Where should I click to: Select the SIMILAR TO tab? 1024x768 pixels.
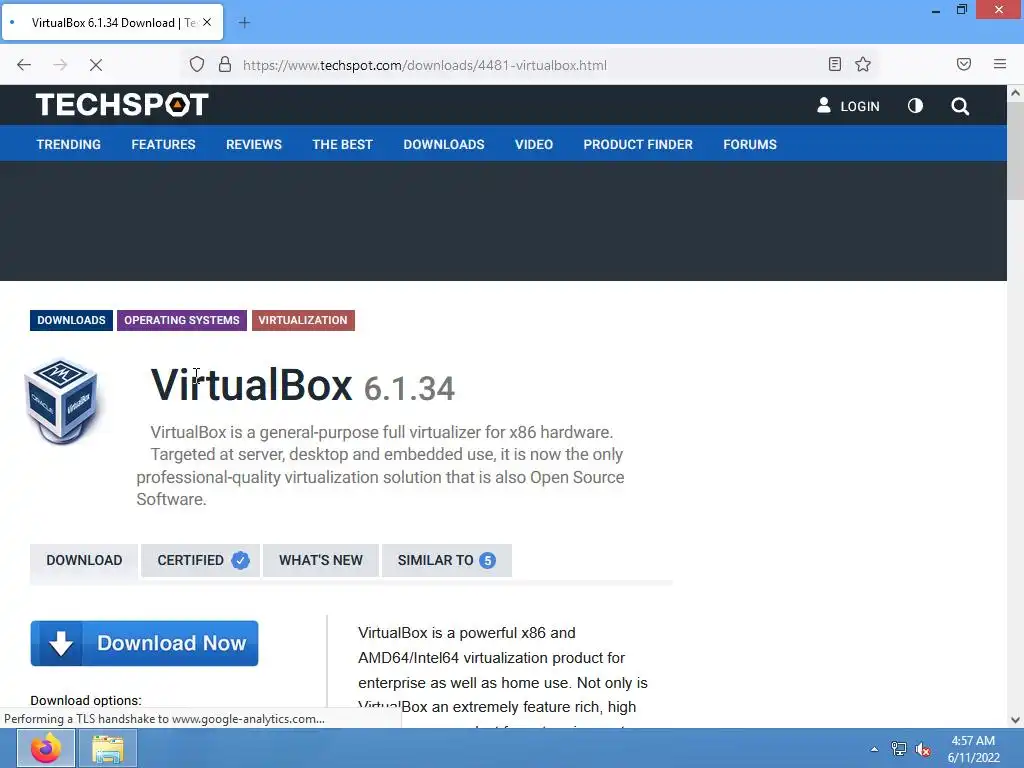(x=447, y=560)
